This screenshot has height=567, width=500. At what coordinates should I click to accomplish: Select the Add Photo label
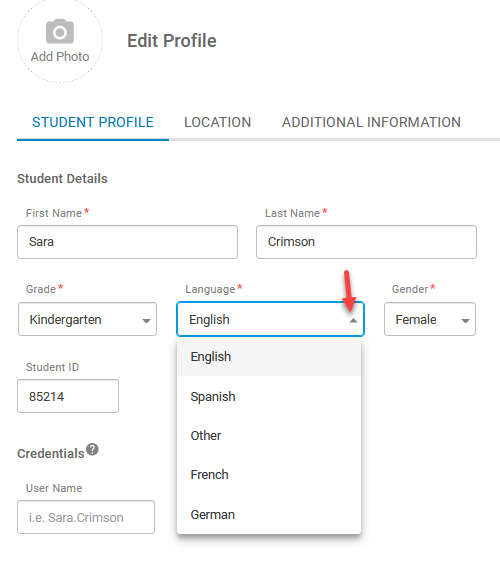pyautogui.click(x=60, y=57)
